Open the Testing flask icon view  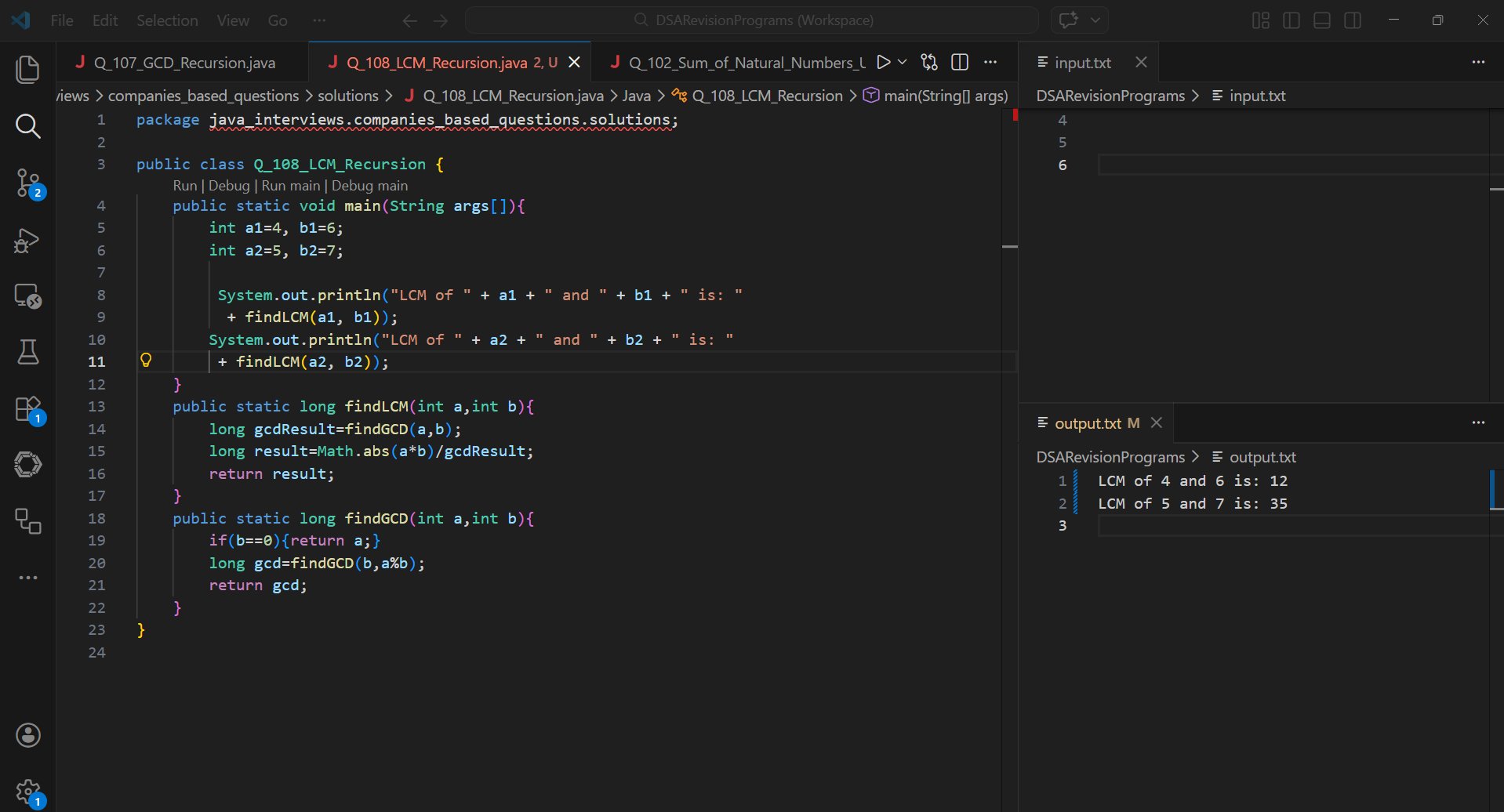tap(27, 352)
